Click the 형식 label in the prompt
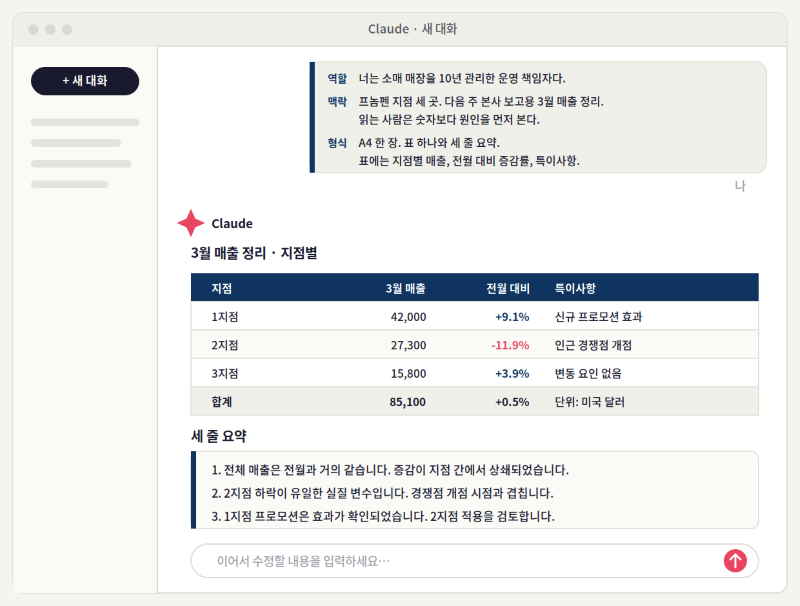800x606 pixels. (337, 143)
